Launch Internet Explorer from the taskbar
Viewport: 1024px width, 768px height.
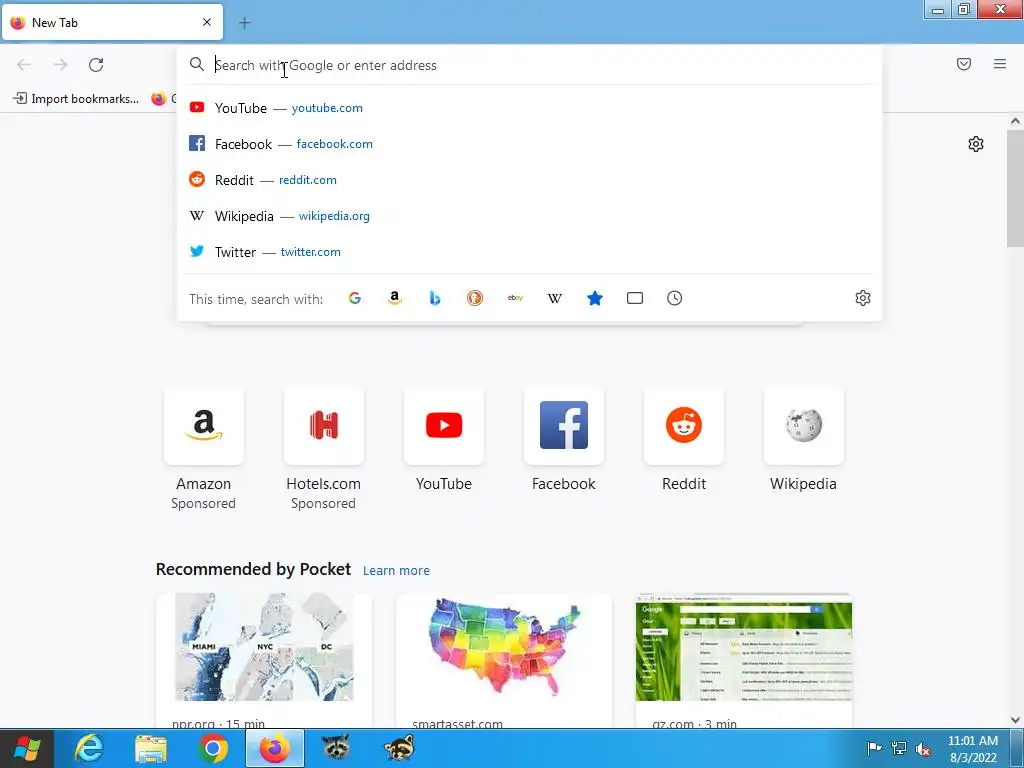89,748
